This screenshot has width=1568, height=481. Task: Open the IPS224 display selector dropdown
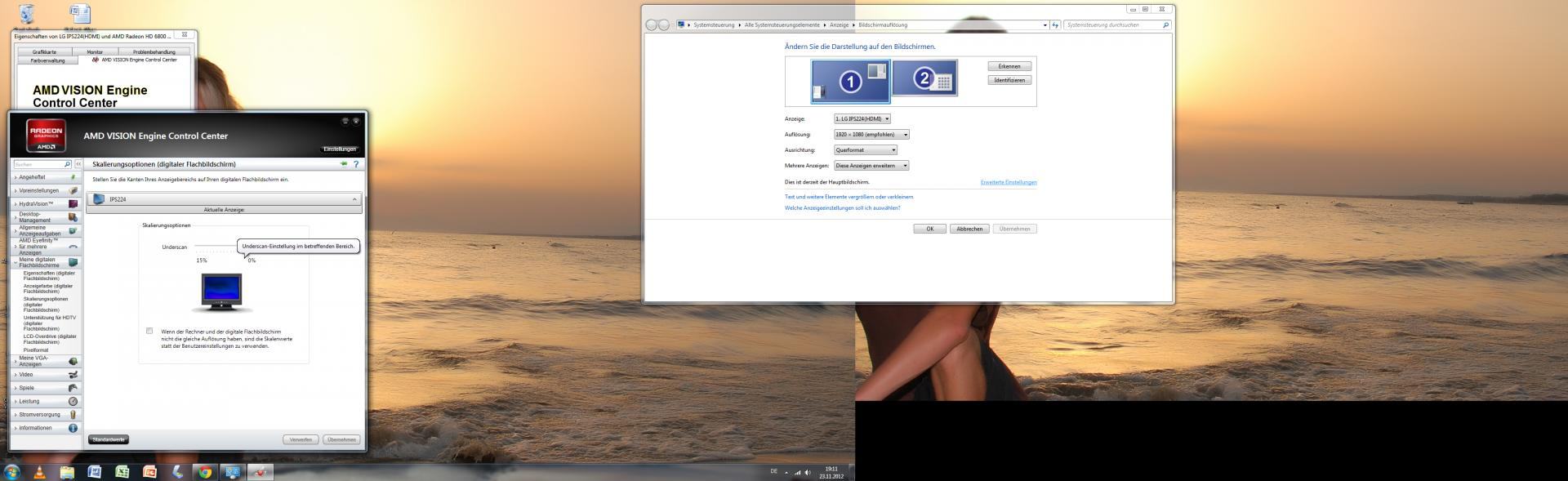click(225, 199)
